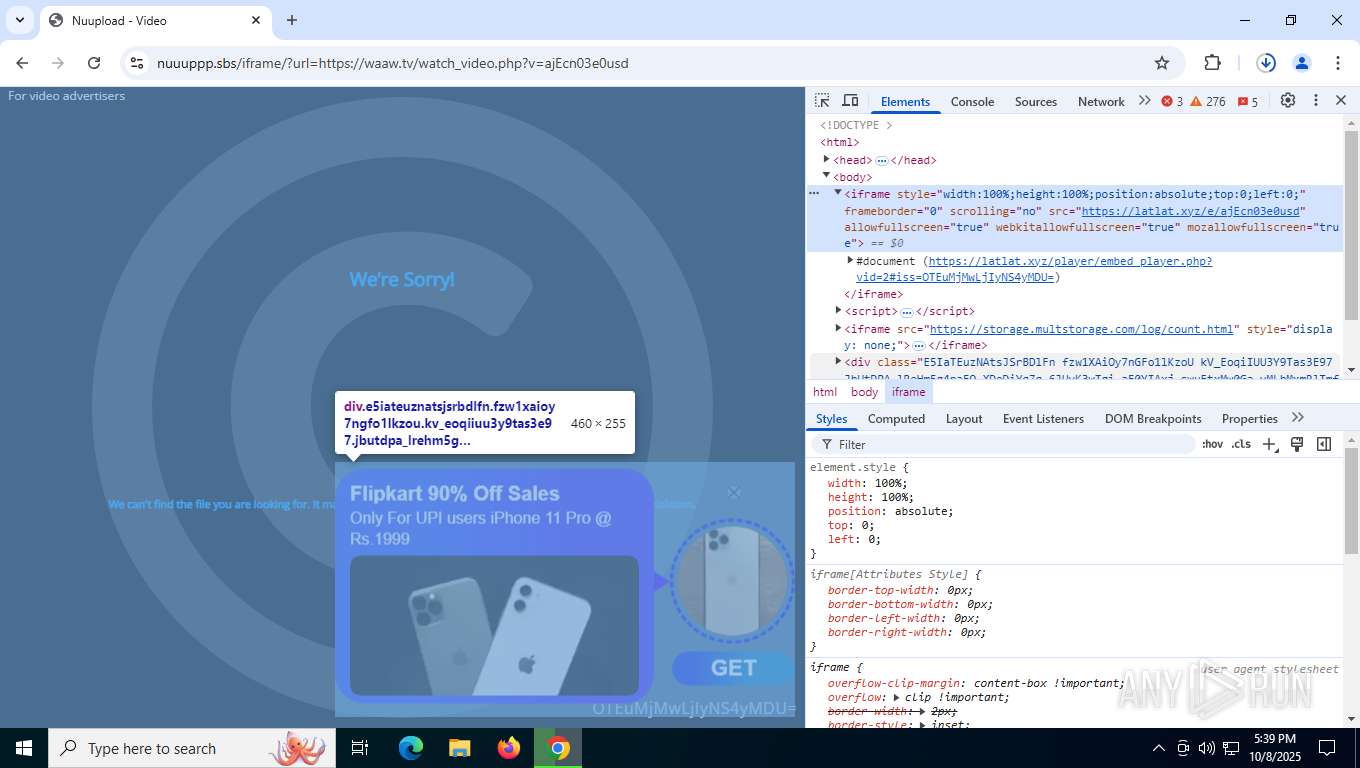Toggle computed styles sidebar icon
Image resolution: width=1360 pixels, height=768 pixels.
1324,444
